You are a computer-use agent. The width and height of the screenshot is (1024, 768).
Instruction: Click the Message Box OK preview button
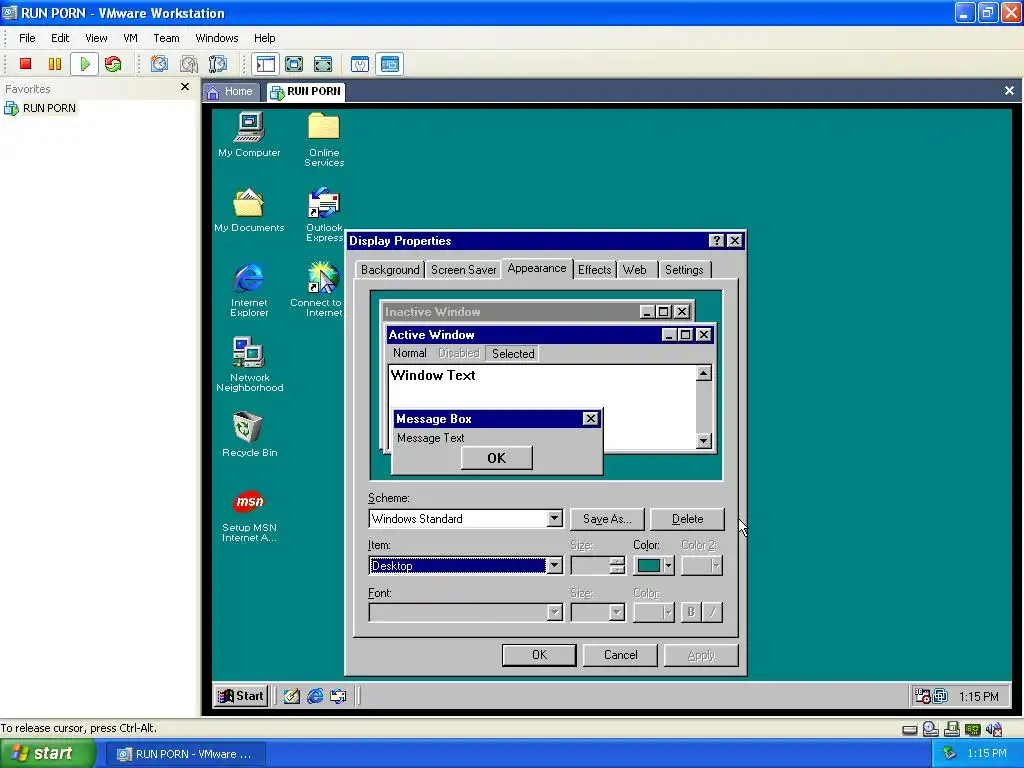coord(496,458)
